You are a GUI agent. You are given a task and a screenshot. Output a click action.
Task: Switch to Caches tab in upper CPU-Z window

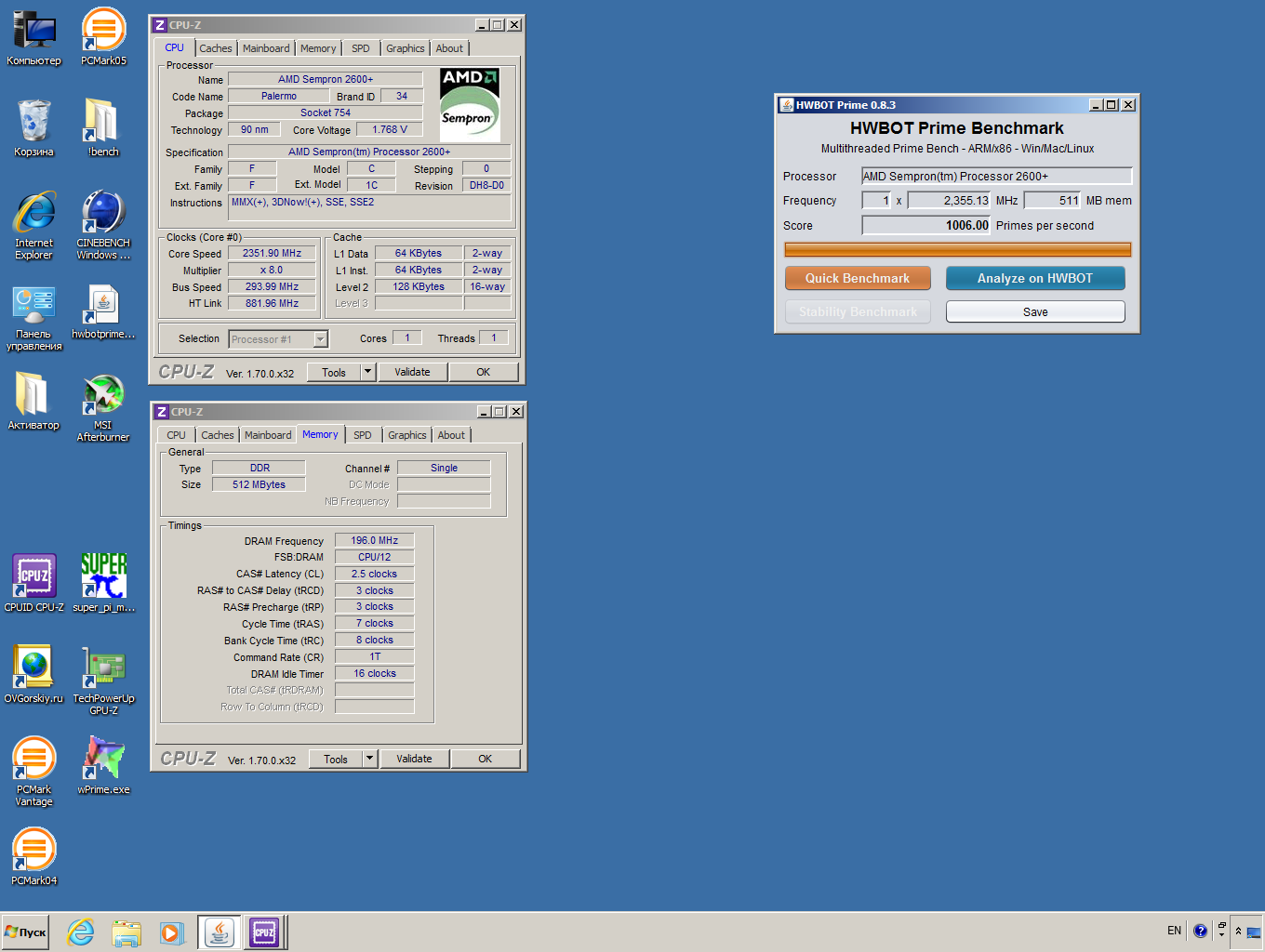216,48
